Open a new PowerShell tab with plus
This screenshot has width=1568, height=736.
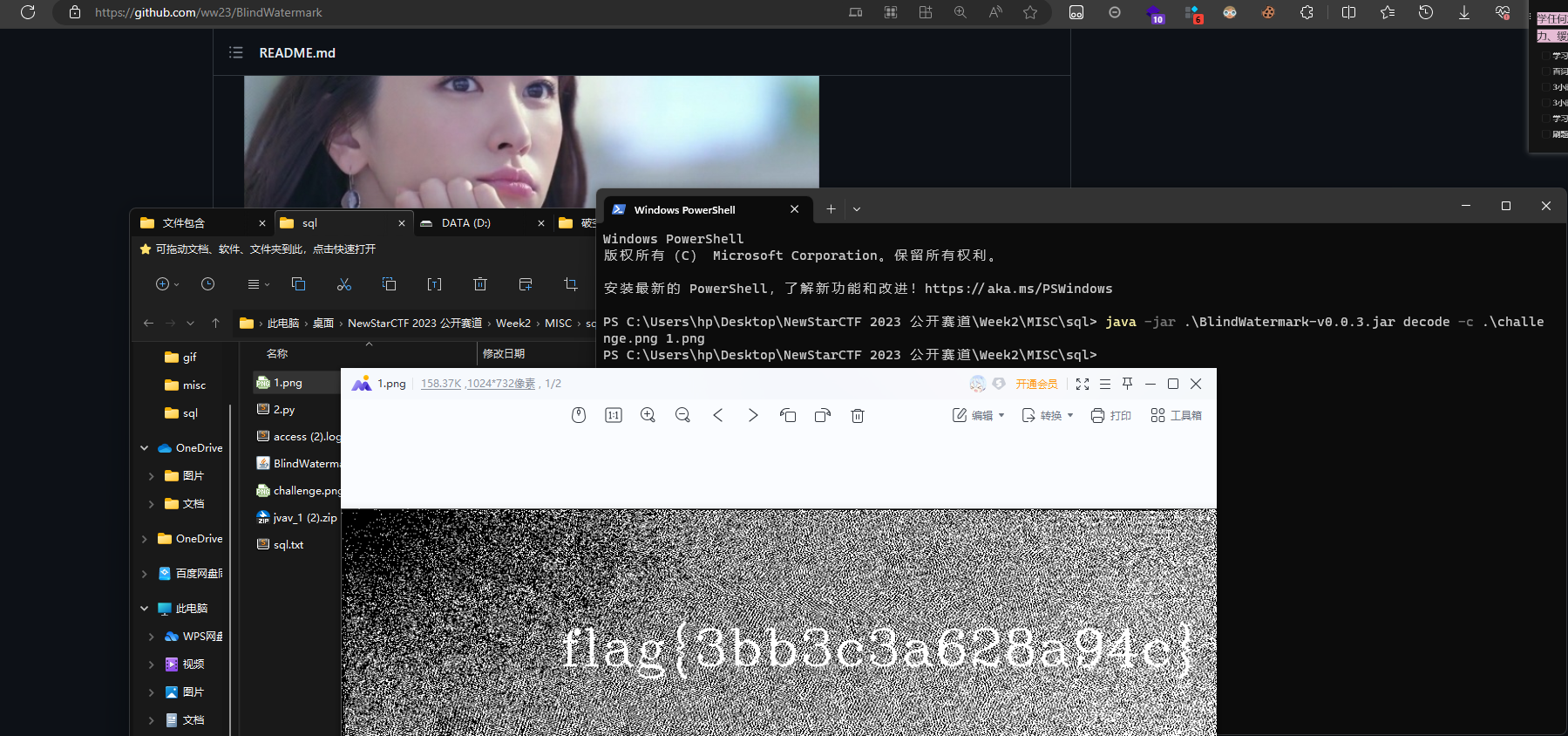pyautogui.click(x=831, y=209)
